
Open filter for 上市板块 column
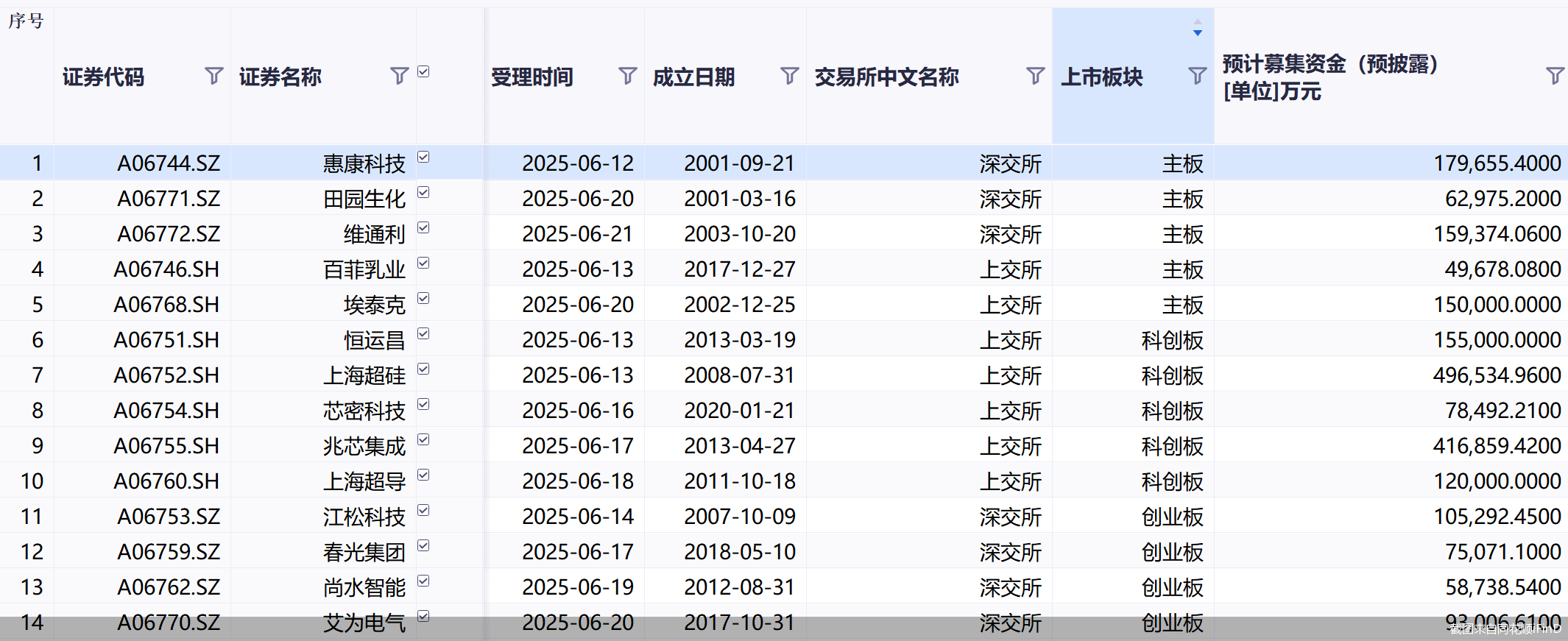(1197, 76)
